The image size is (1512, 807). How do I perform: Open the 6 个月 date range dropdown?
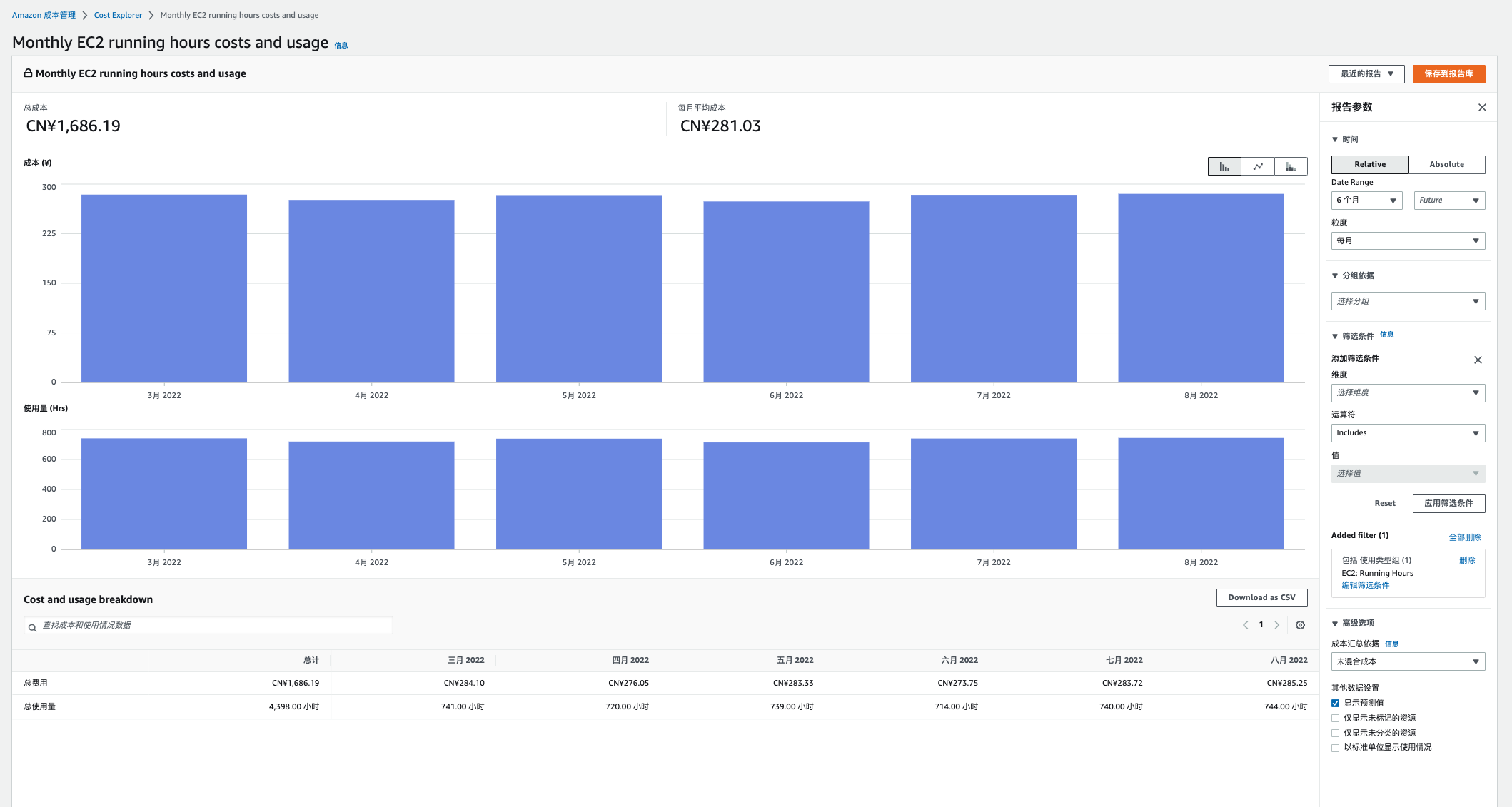pos(1366,200)
